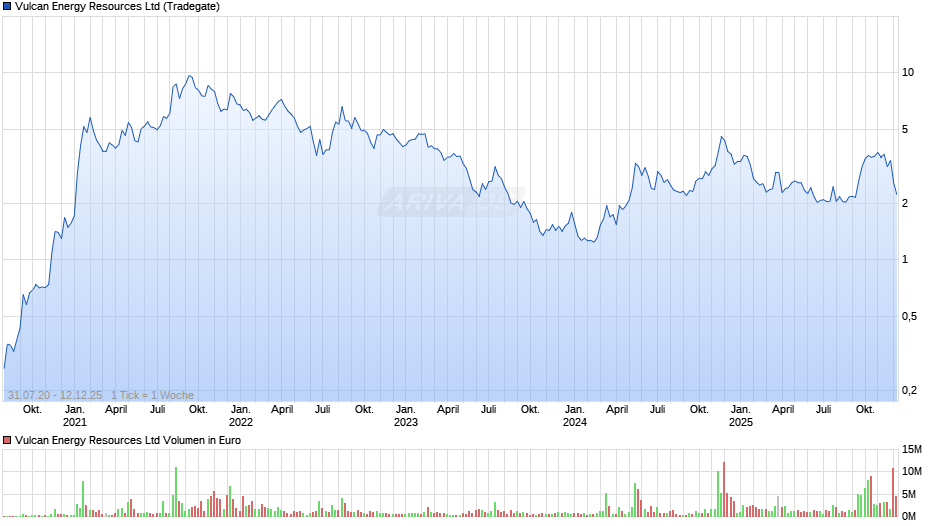Click the 'Okt.' label just before Jan. 2022

click(x=198, y=410)
